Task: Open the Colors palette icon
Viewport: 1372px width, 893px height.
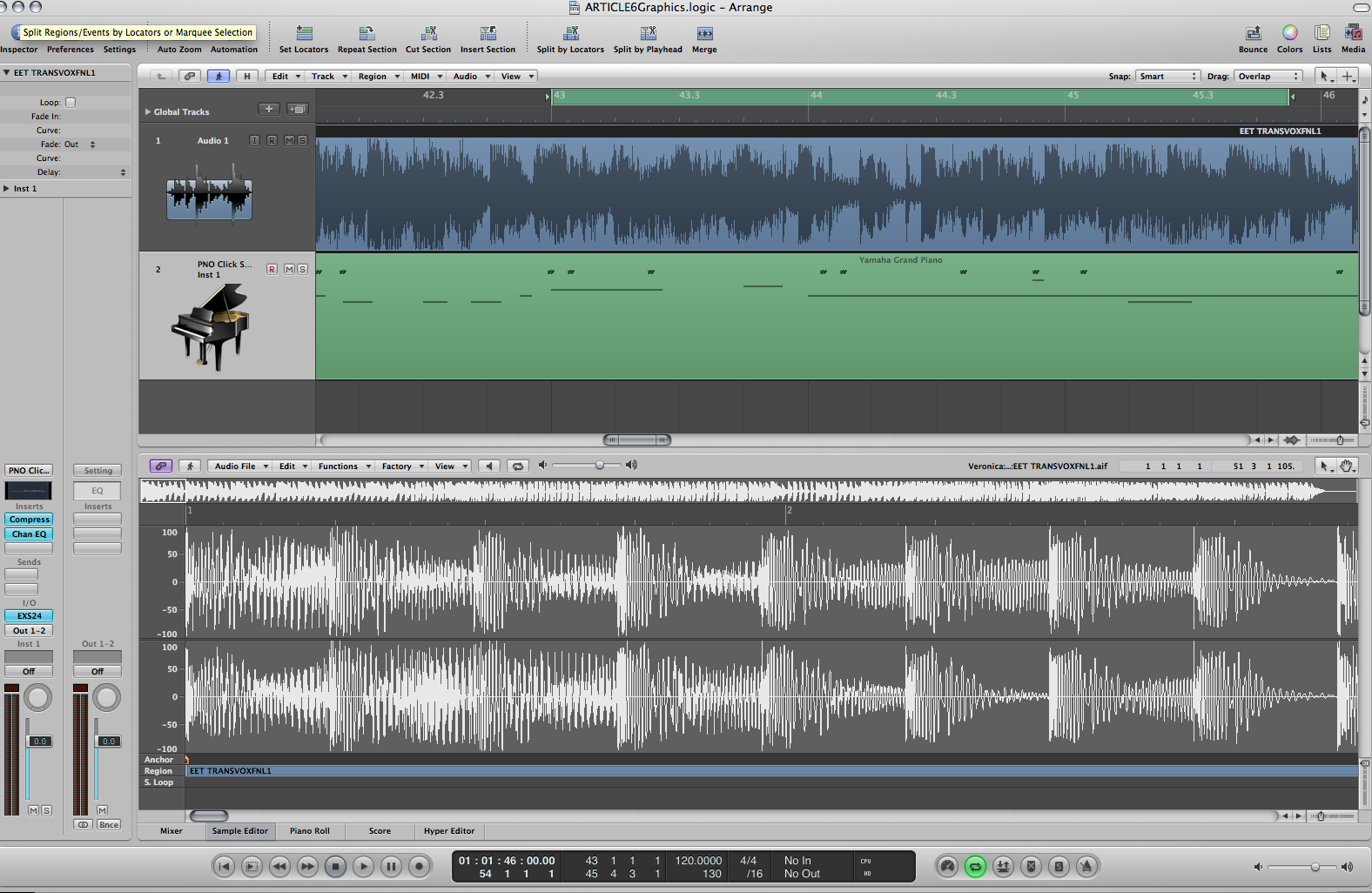Action: coord(1289,32)
